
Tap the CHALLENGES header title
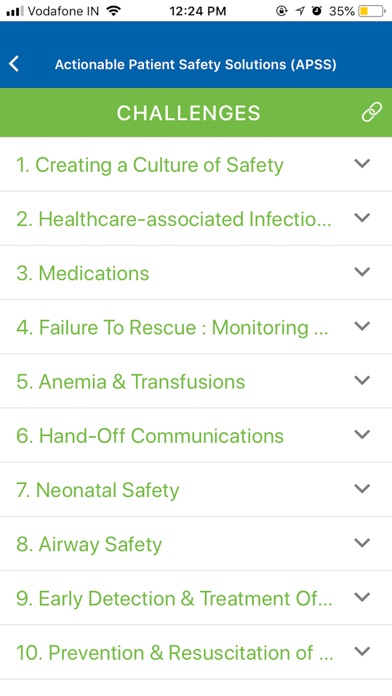(189, 113)
